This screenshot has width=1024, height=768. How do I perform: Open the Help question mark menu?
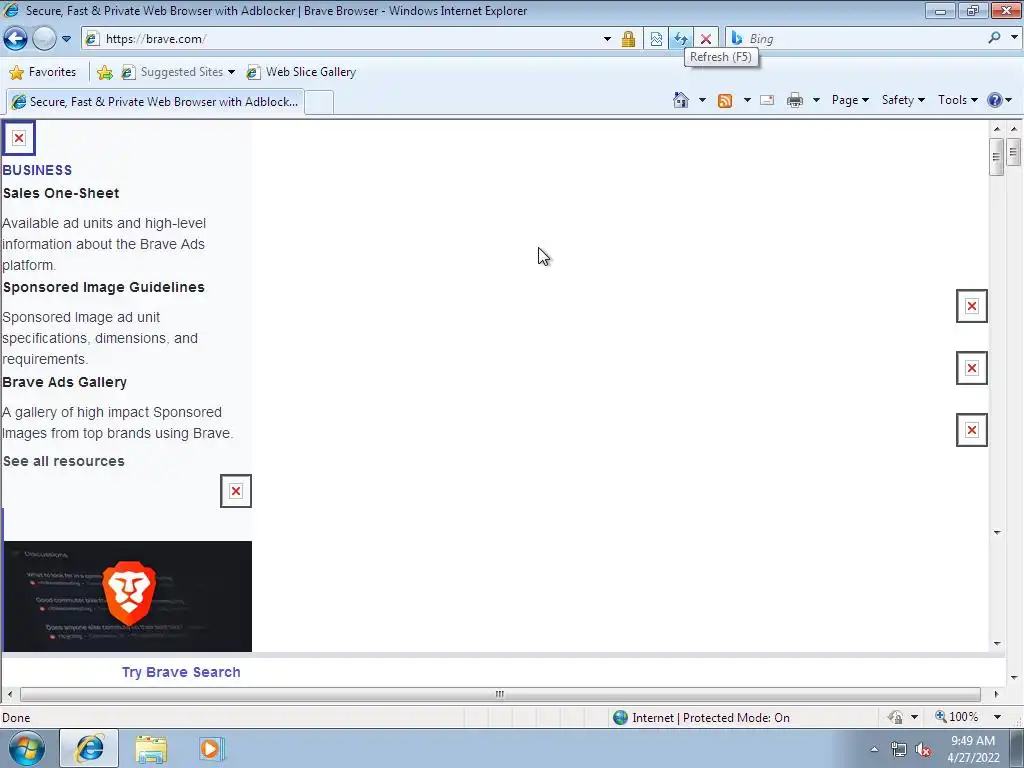[999, 100]
